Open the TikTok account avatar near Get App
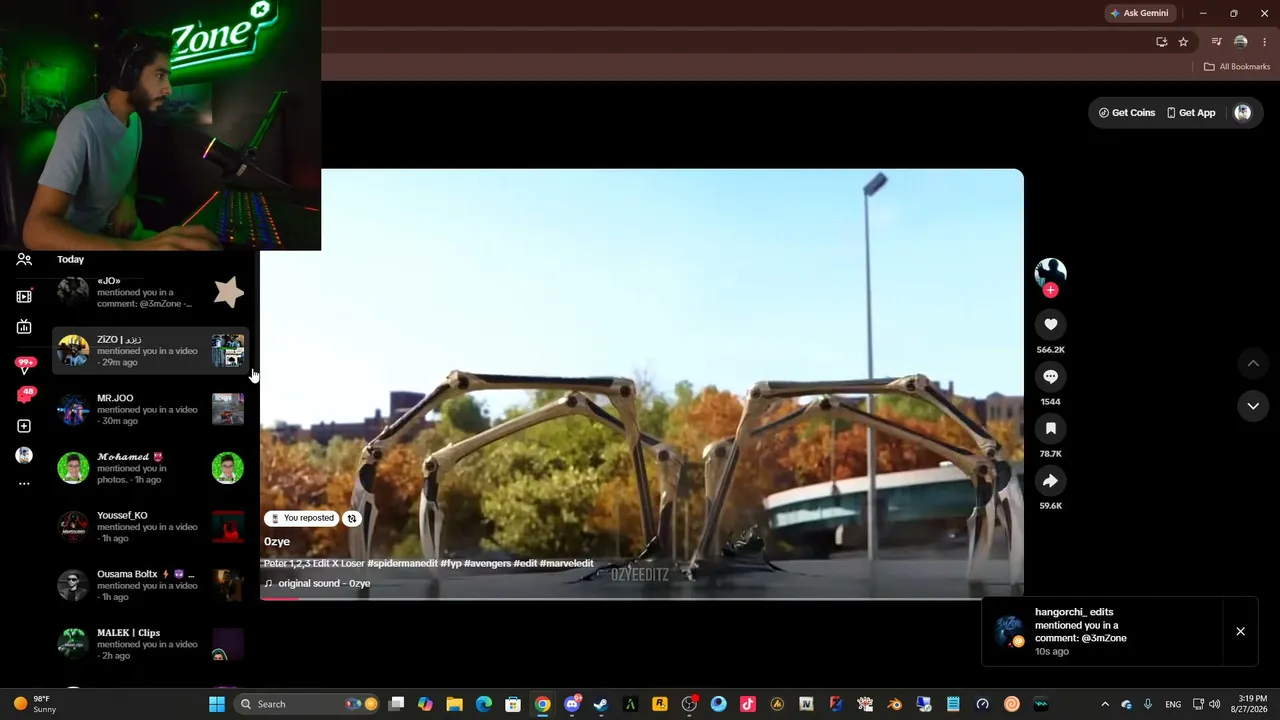 pos(1243,113)
